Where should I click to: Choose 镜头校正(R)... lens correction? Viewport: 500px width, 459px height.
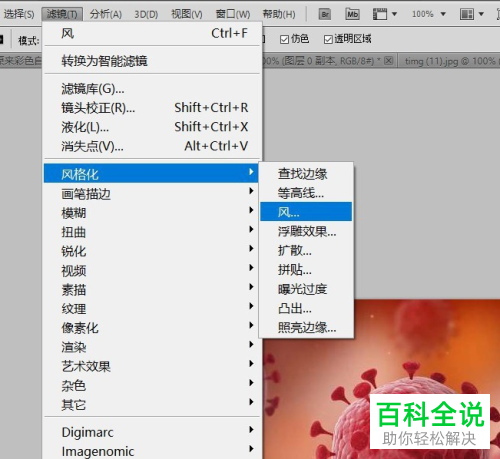(152, 108)
